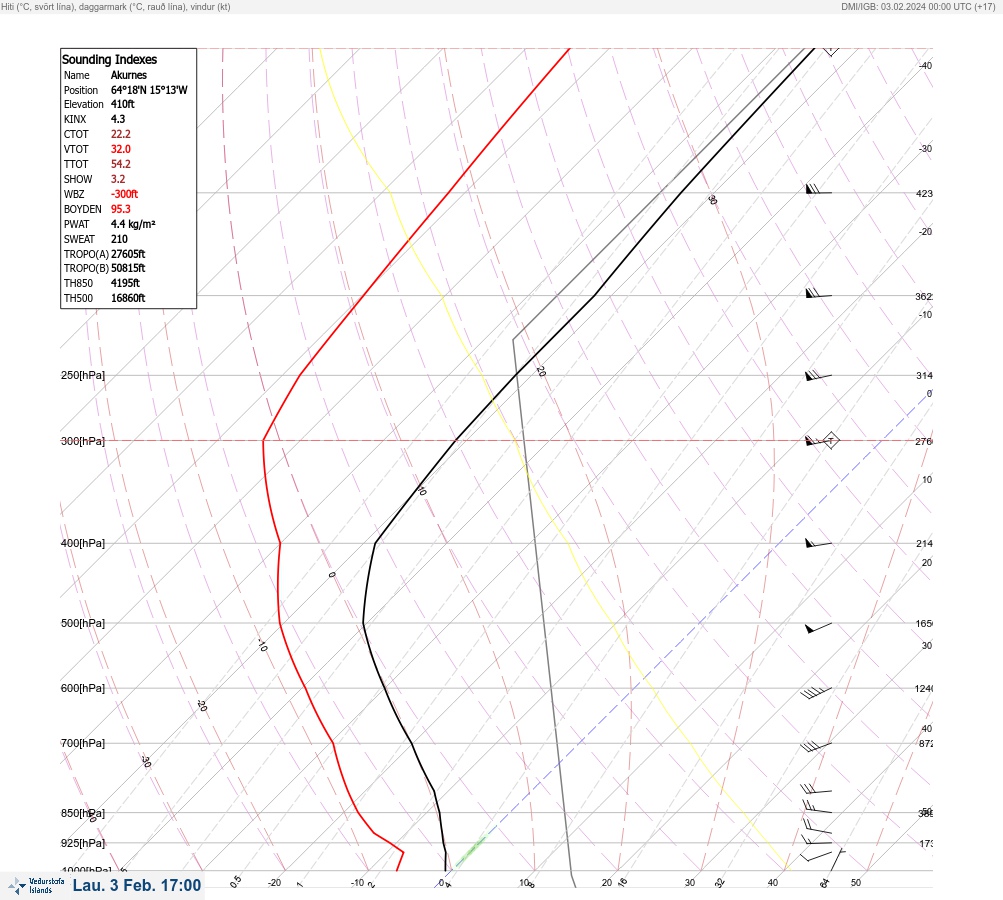1003x900 pixels.
Task: Click the 300[hPa] pressure label
Action: point(83,441)
